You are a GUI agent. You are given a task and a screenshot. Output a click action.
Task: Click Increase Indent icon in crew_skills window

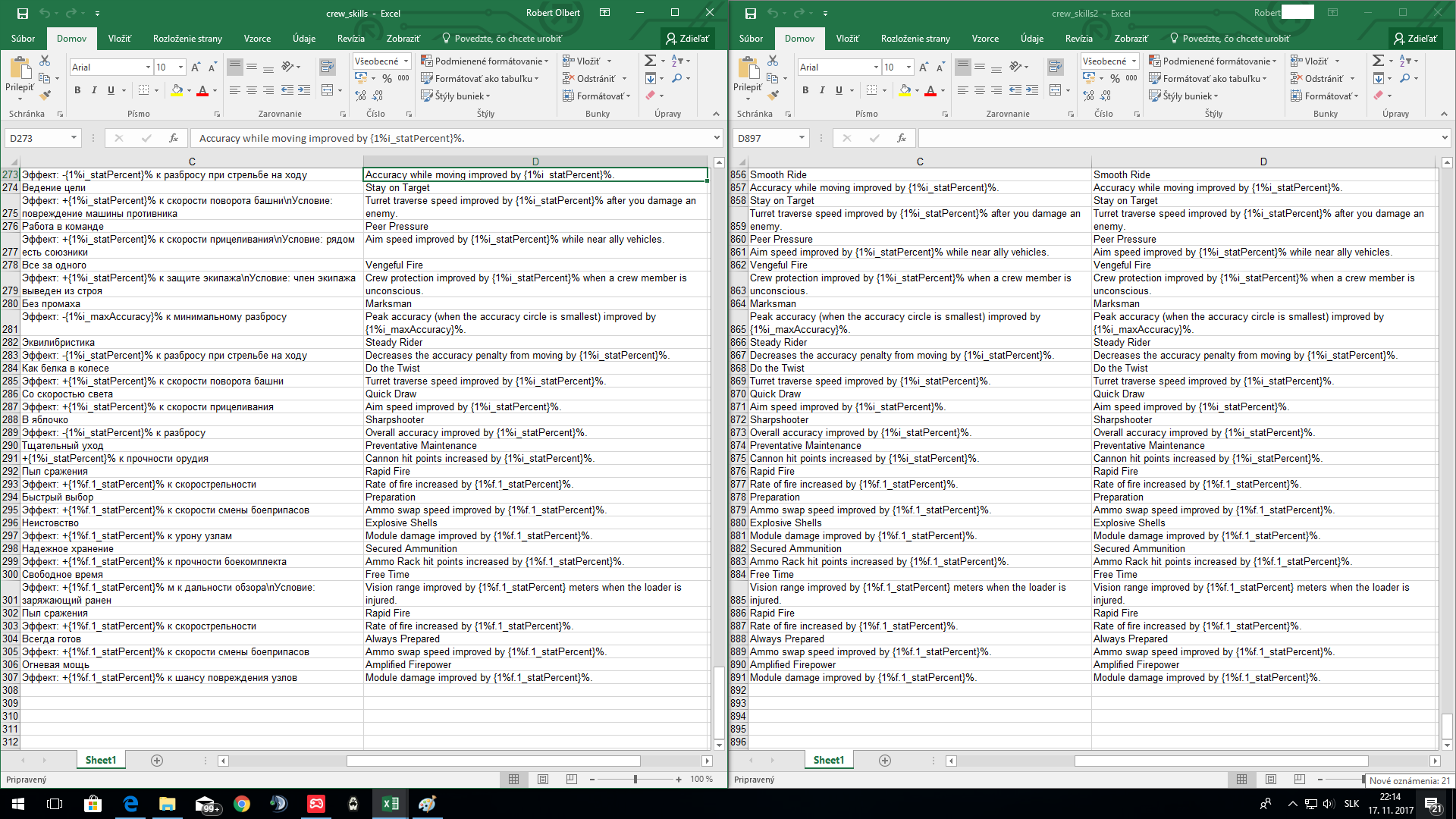(304, 90)
